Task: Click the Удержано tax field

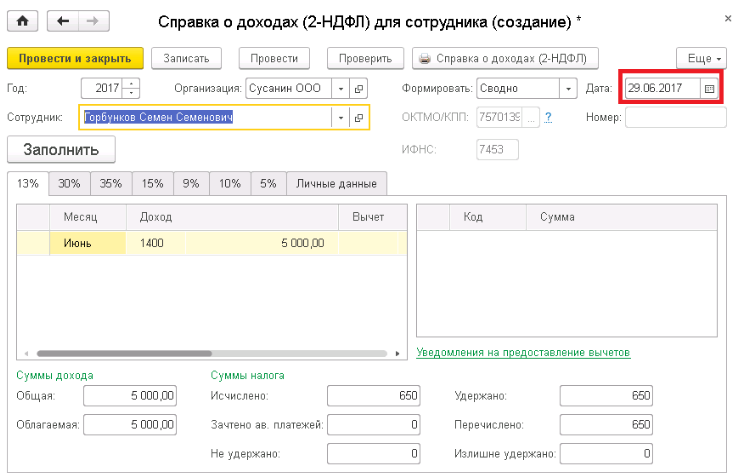Action: [606, 396]
